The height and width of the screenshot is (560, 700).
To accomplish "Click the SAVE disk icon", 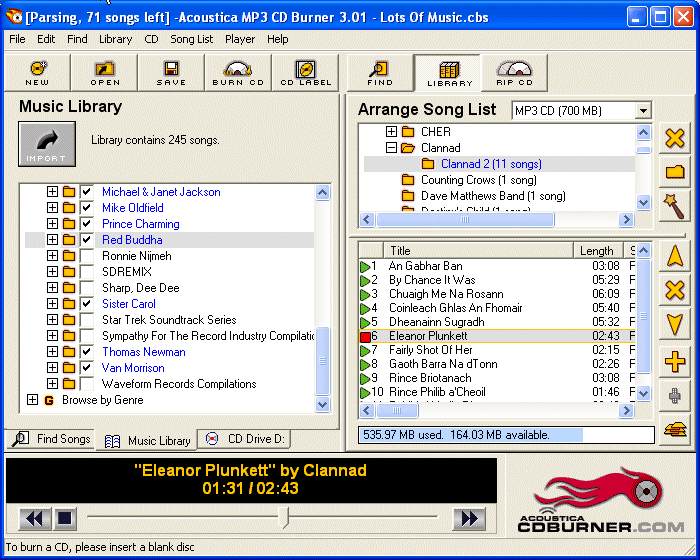I will [x=171, y=73].
